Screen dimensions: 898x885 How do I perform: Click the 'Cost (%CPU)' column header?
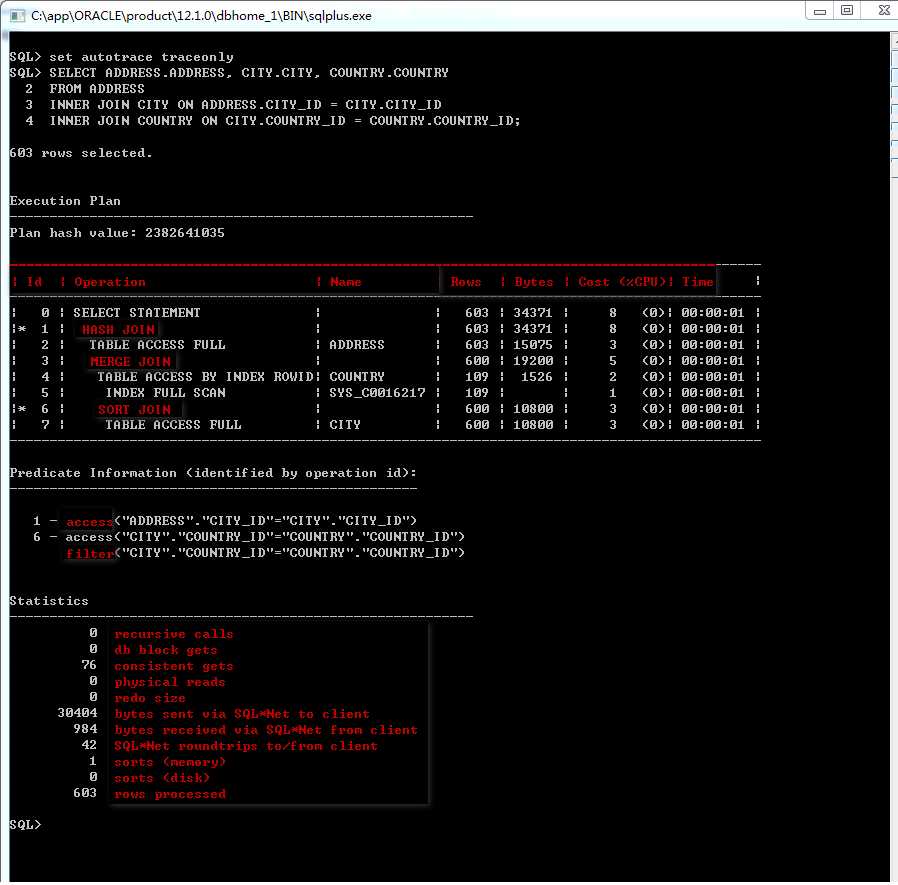pos(622,282)
